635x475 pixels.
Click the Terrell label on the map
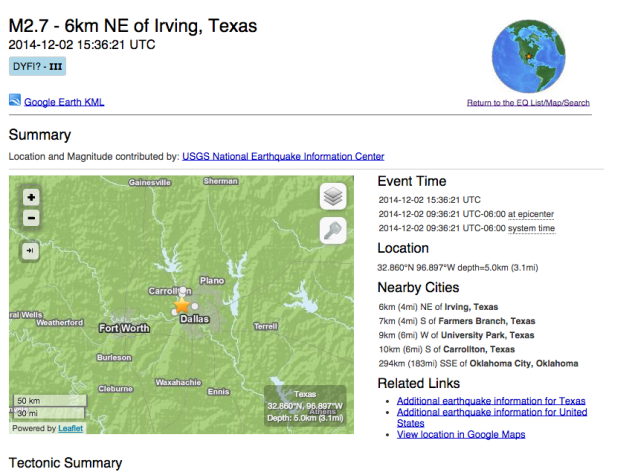pos(266,326)
